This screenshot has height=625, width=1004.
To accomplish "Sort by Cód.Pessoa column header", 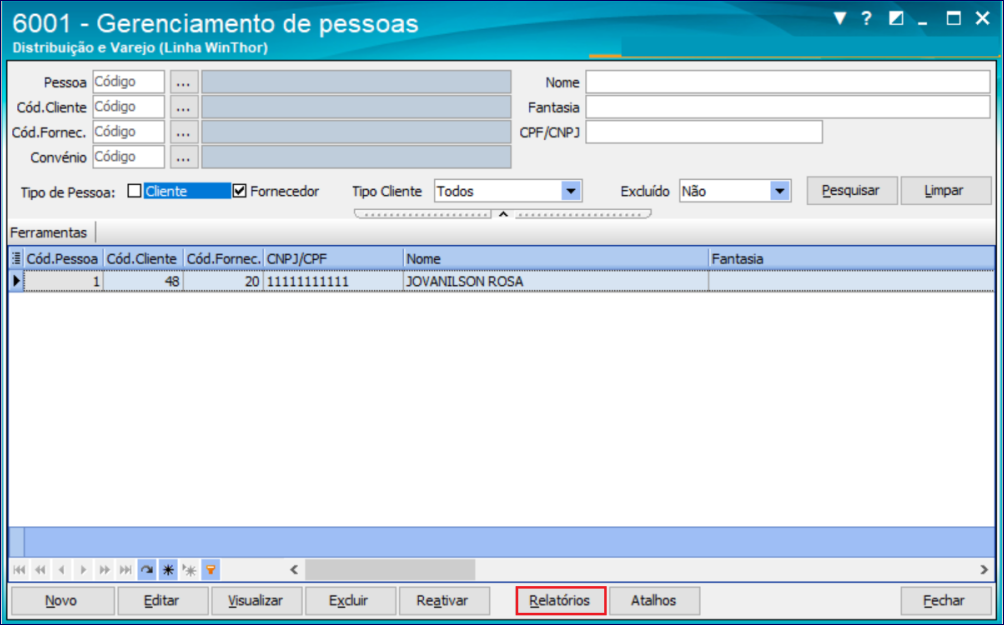I will 63,259.
